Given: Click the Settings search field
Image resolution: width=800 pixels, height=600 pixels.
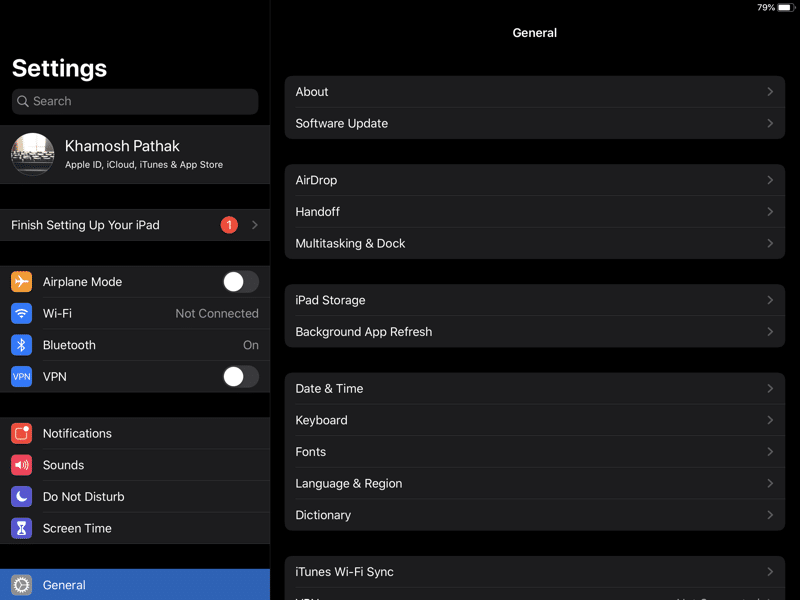Looking at the screenshot, I should pos(135,101).
